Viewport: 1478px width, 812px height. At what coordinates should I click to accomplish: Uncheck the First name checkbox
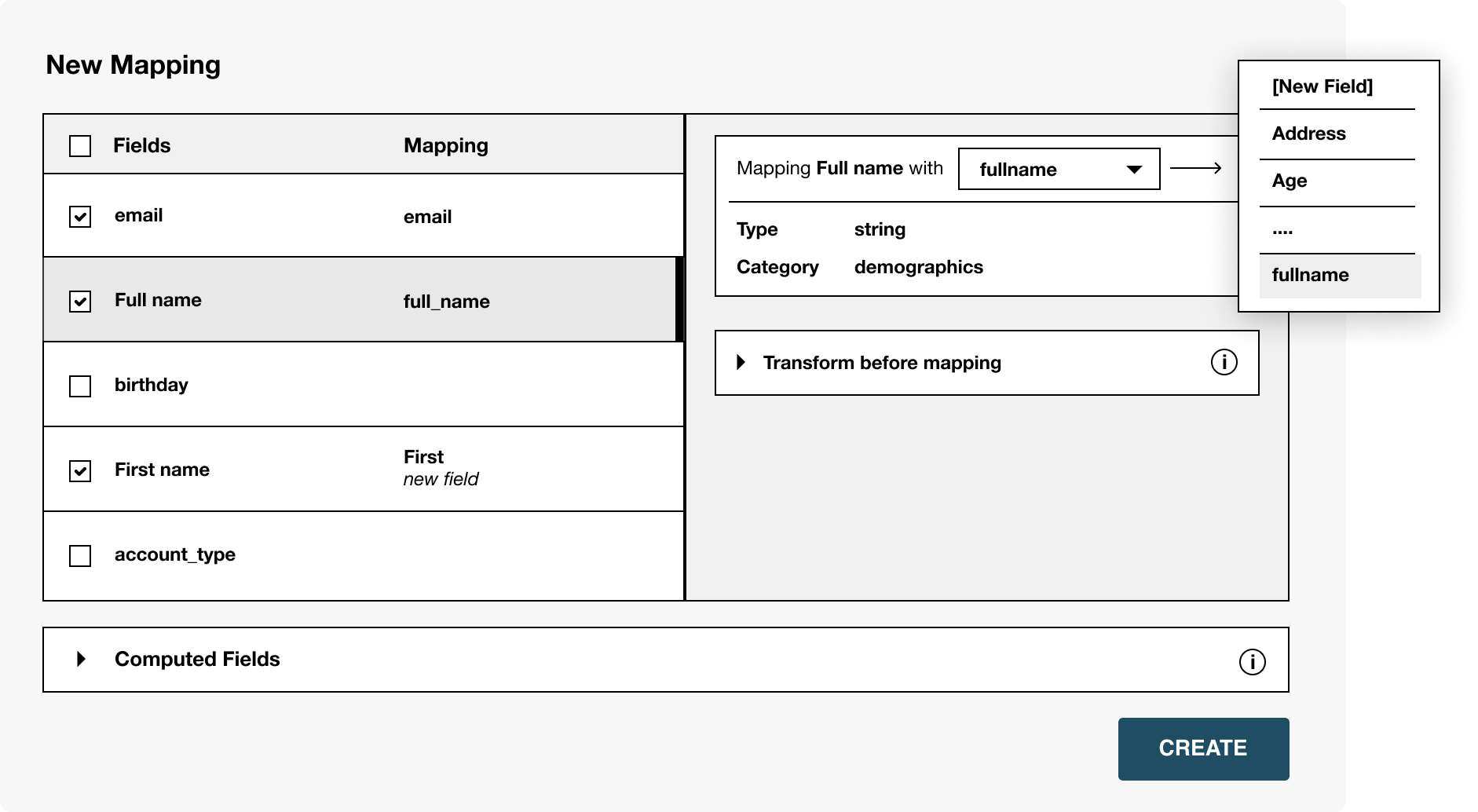[x=80, y=471]
